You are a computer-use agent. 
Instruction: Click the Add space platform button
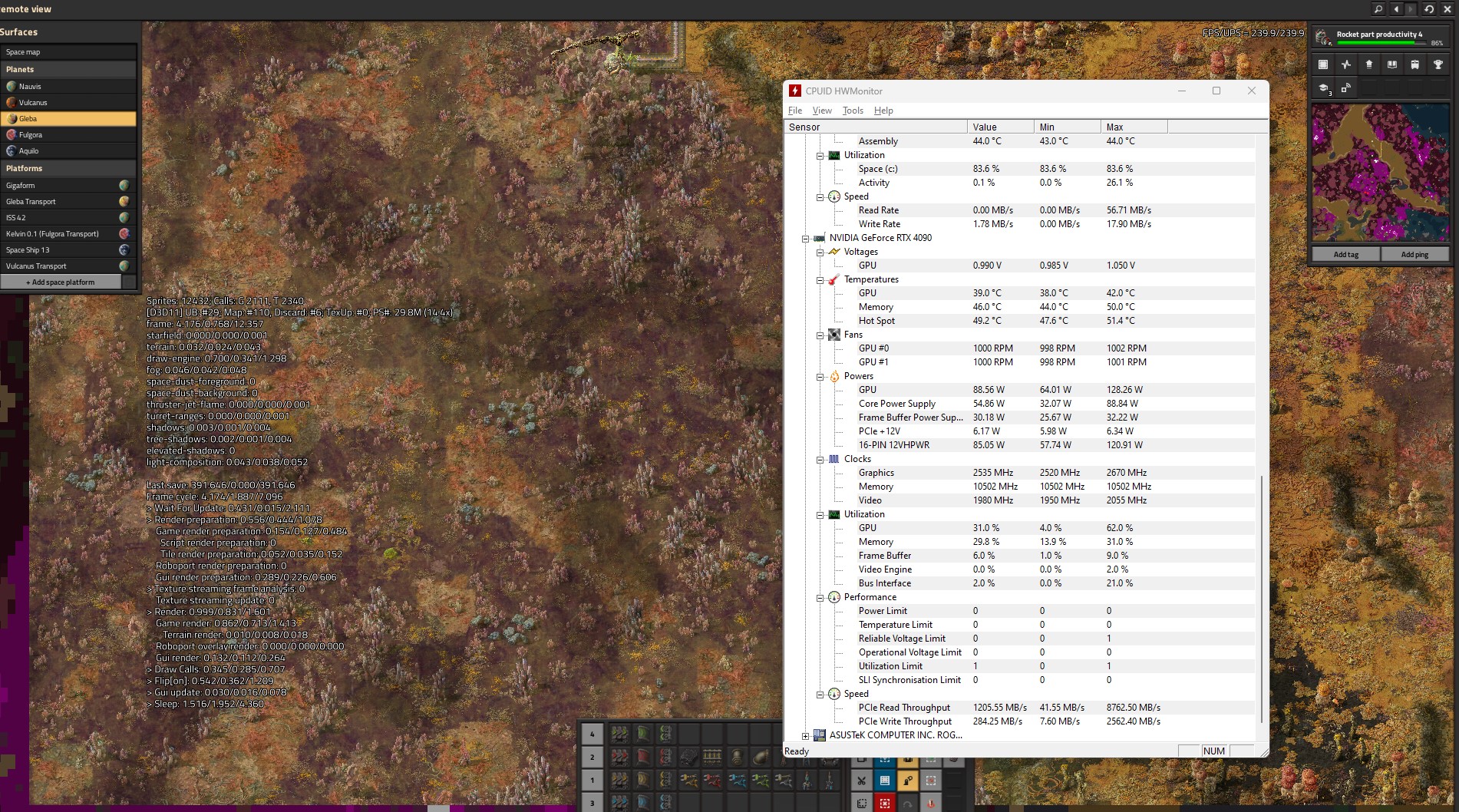(61, 282)
